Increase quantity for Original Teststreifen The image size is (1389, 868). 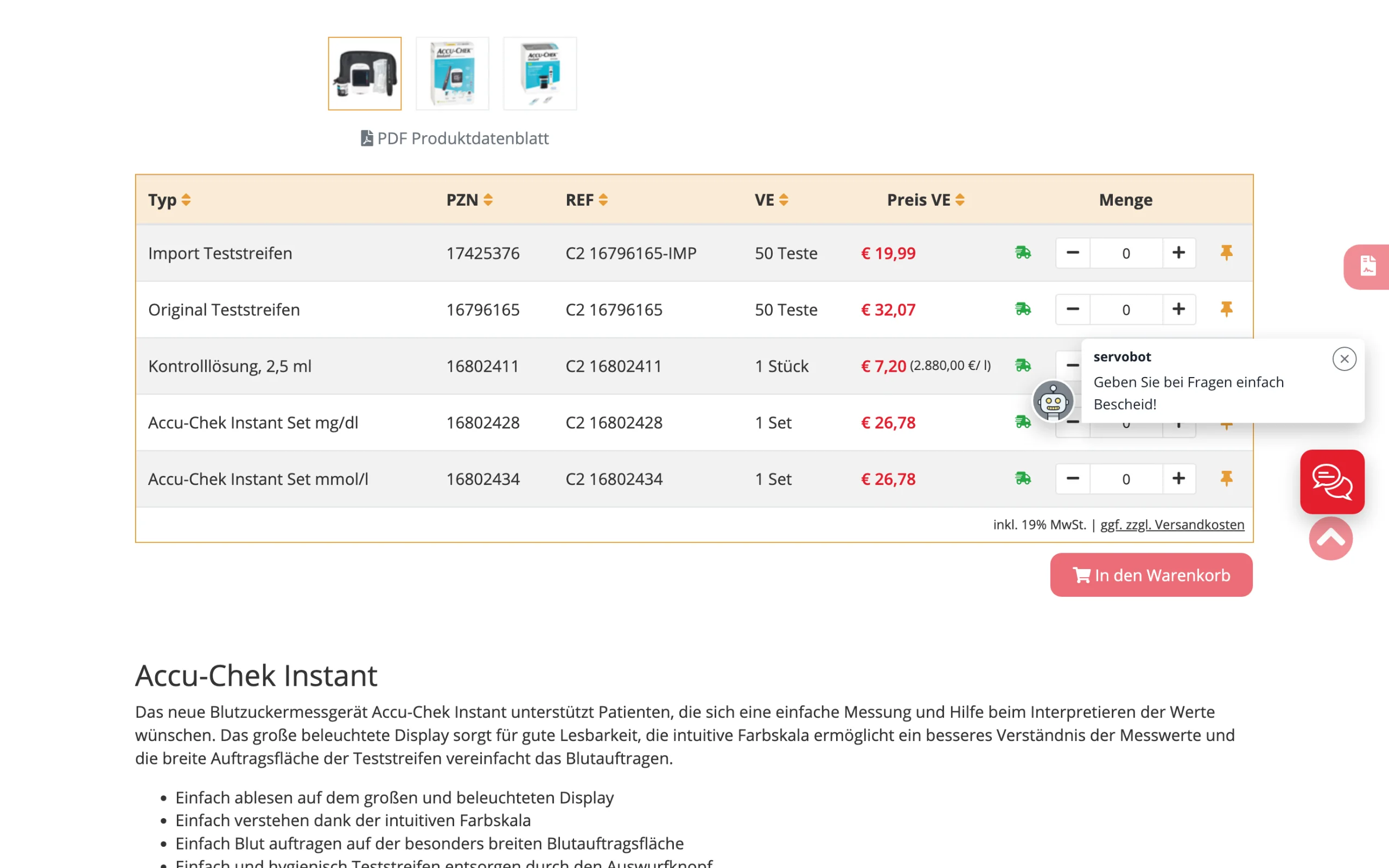pos(1179,309)
